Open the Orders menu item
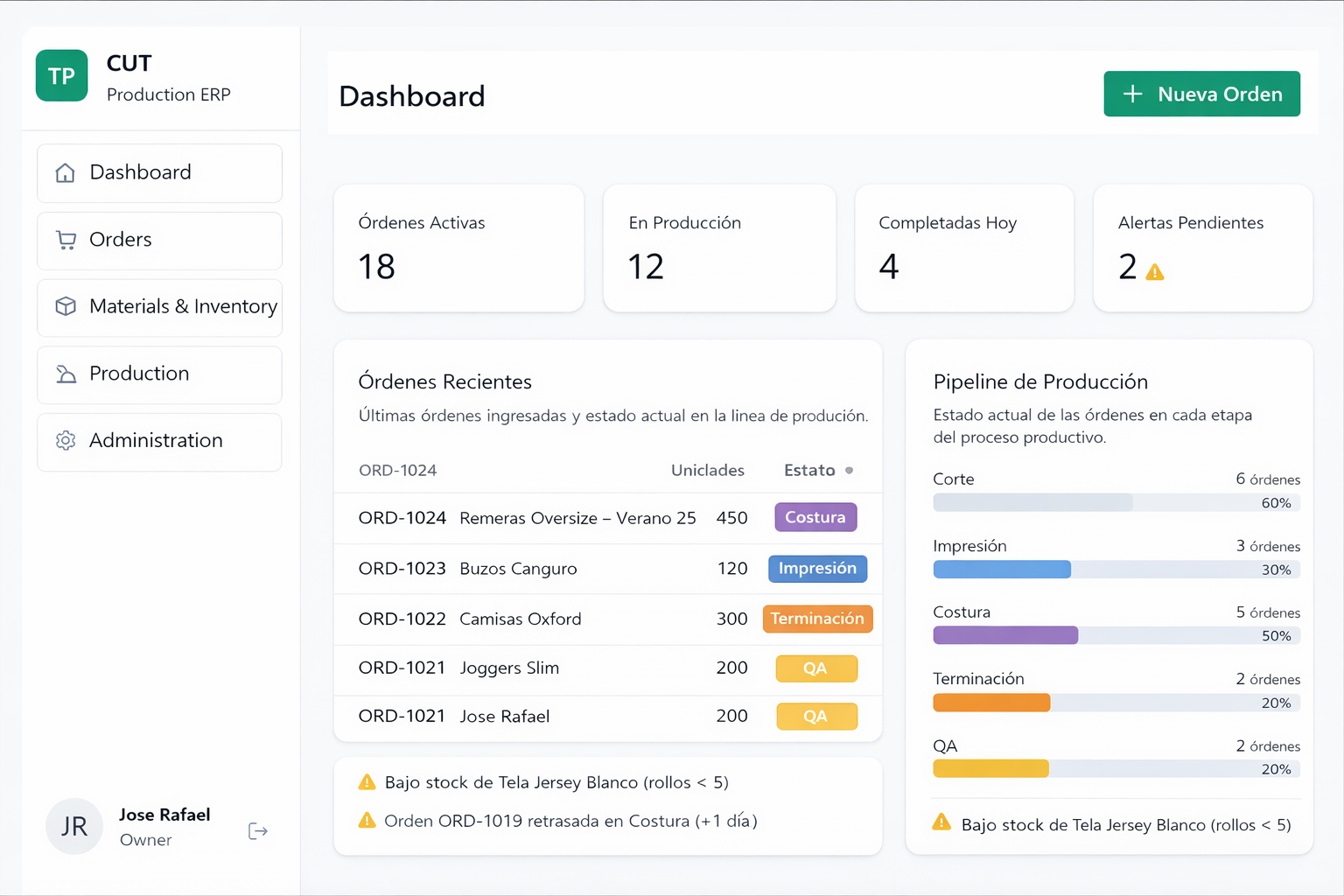Image resolution: width=1344 pixels, height=896 pixels. (x=159, y=240)
